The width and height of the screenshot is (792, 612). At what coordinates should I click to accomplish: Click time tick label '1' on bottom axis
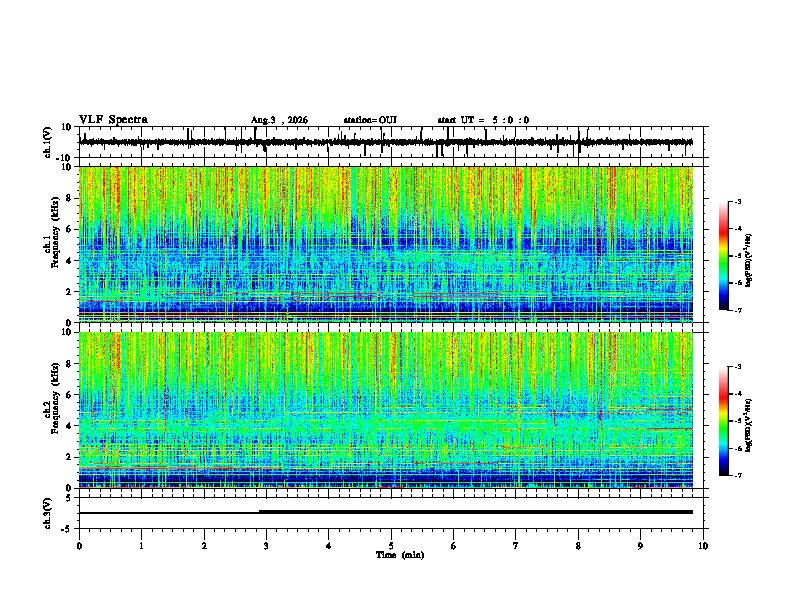coord(141,546)
